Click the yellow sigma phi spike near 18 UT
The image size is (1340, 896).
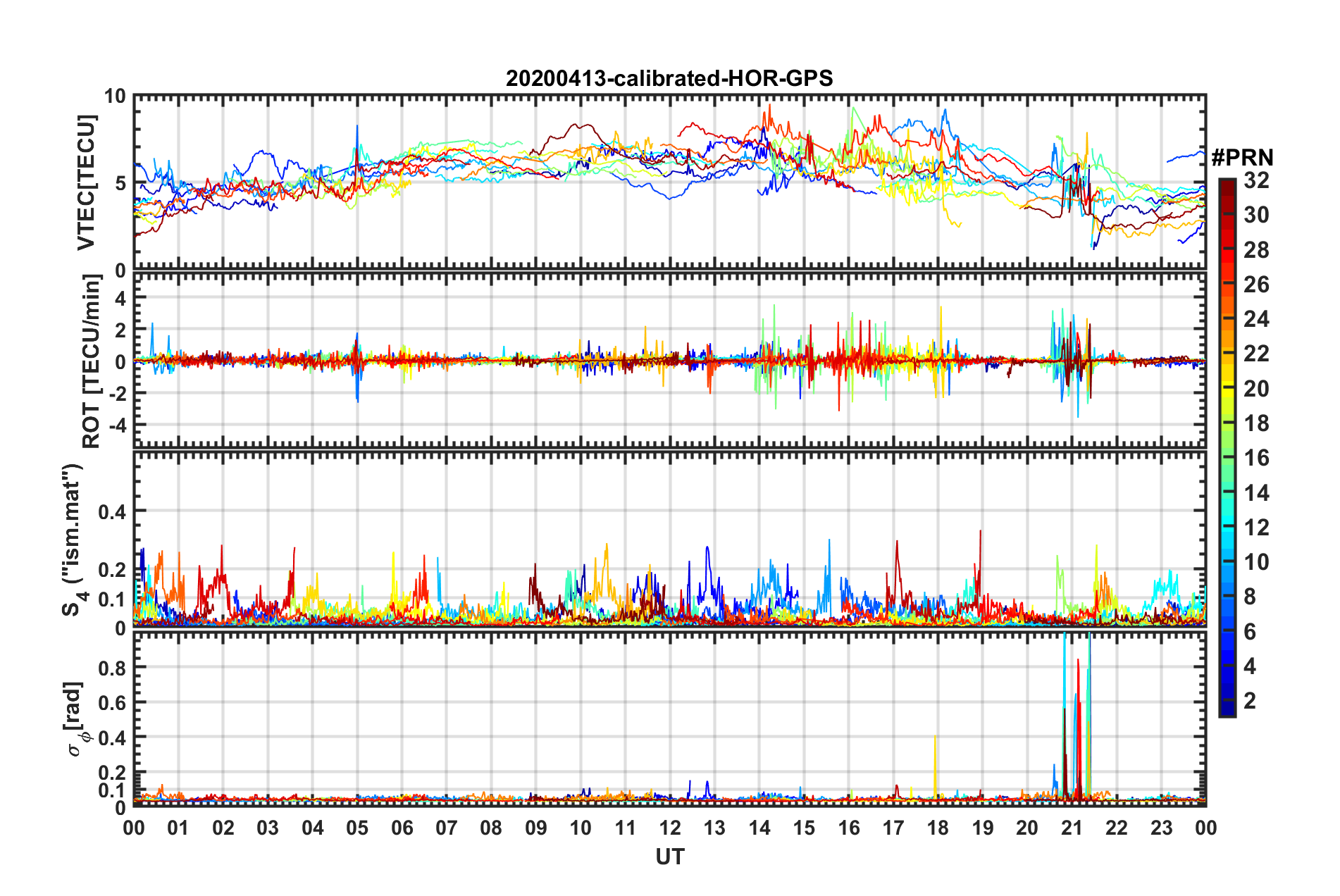[935, 766]
